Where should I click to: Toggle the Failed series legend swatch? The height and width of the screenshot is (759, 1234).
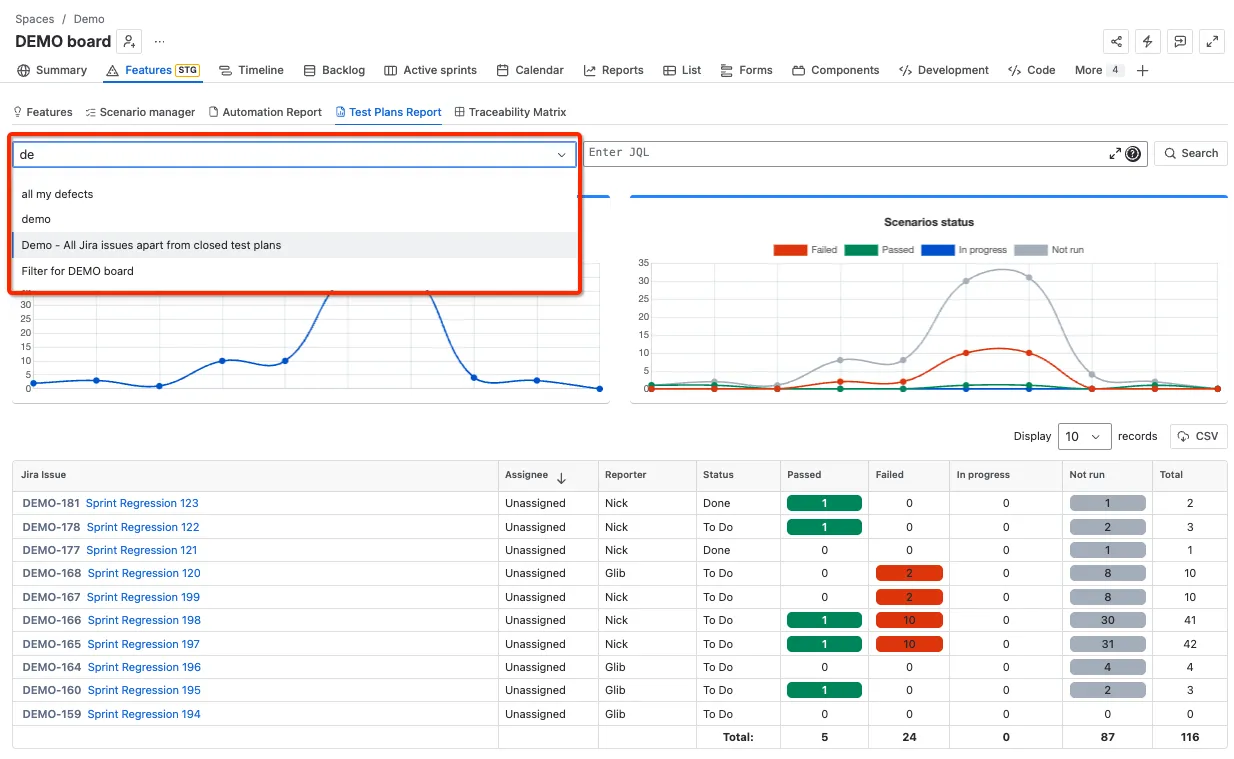click(x=790, y=250)
